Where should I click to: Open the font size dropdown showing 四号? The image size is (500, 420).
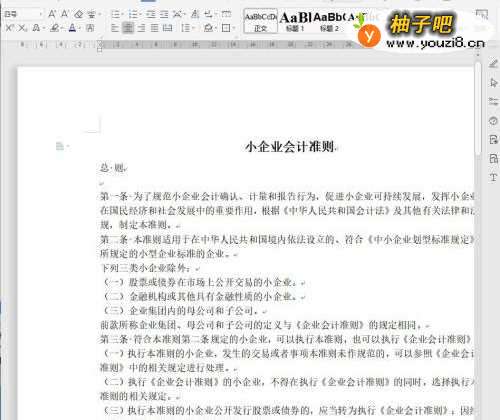pos(23,14)
